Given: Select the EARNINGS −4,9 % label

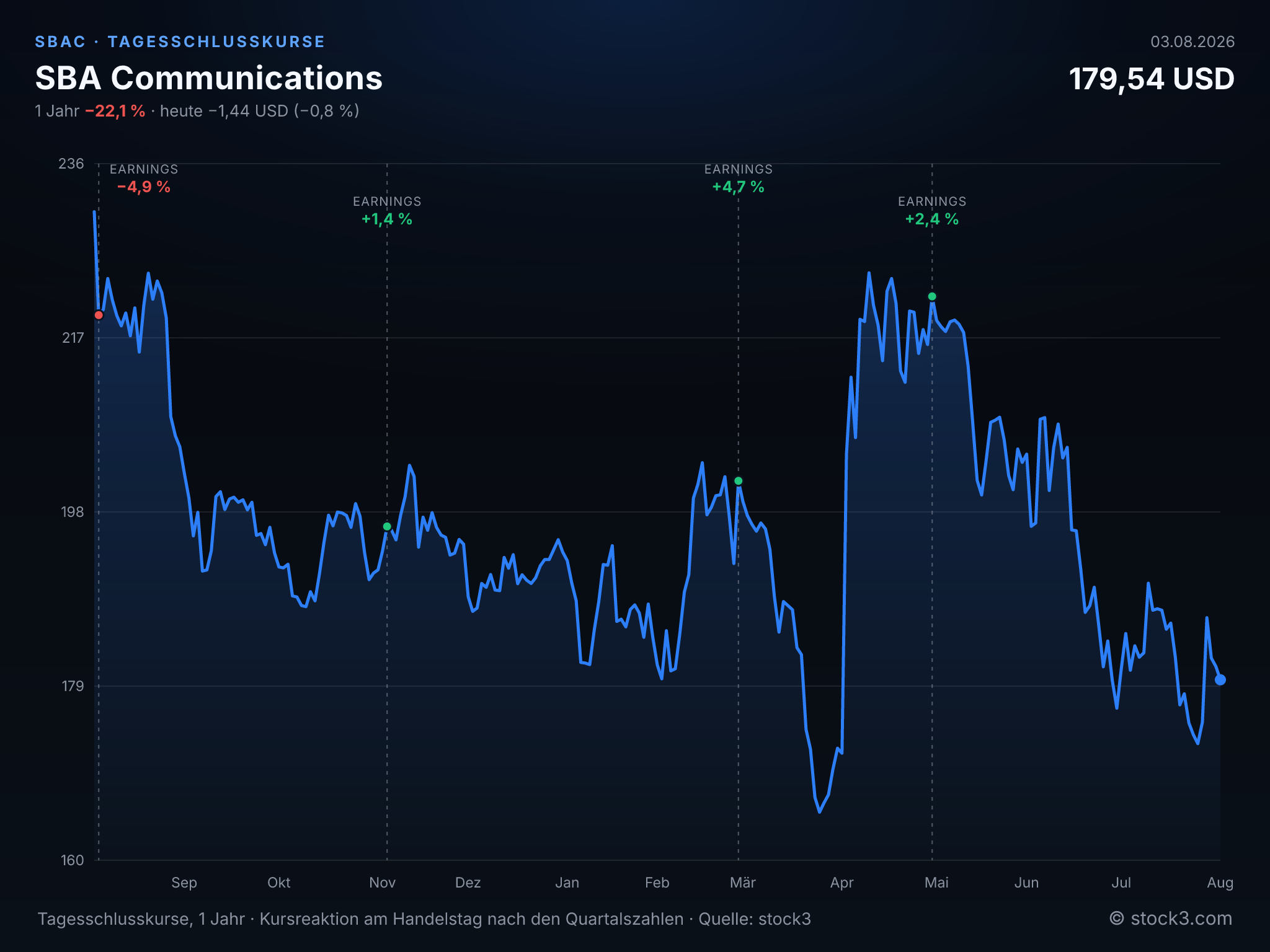Looking at the screenshot, I should pyautogui.click(x=144, y=178).
